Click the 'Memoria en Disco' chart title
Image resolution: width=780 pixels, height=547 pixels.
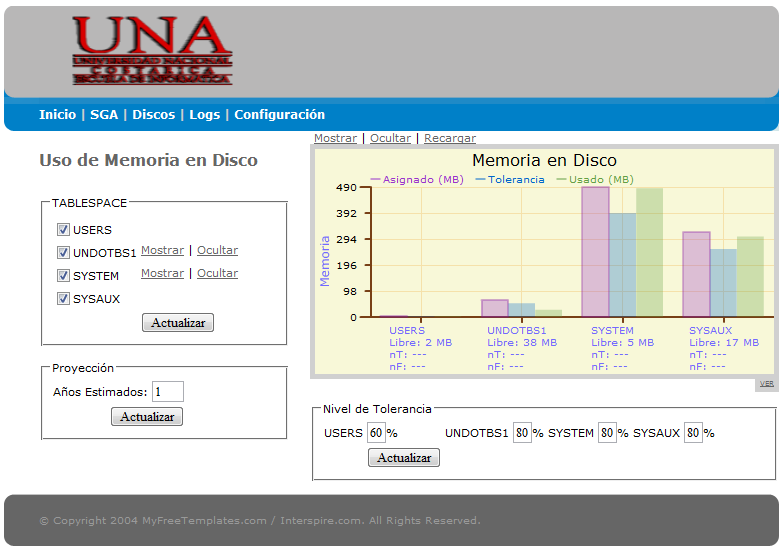pos(544,160)
